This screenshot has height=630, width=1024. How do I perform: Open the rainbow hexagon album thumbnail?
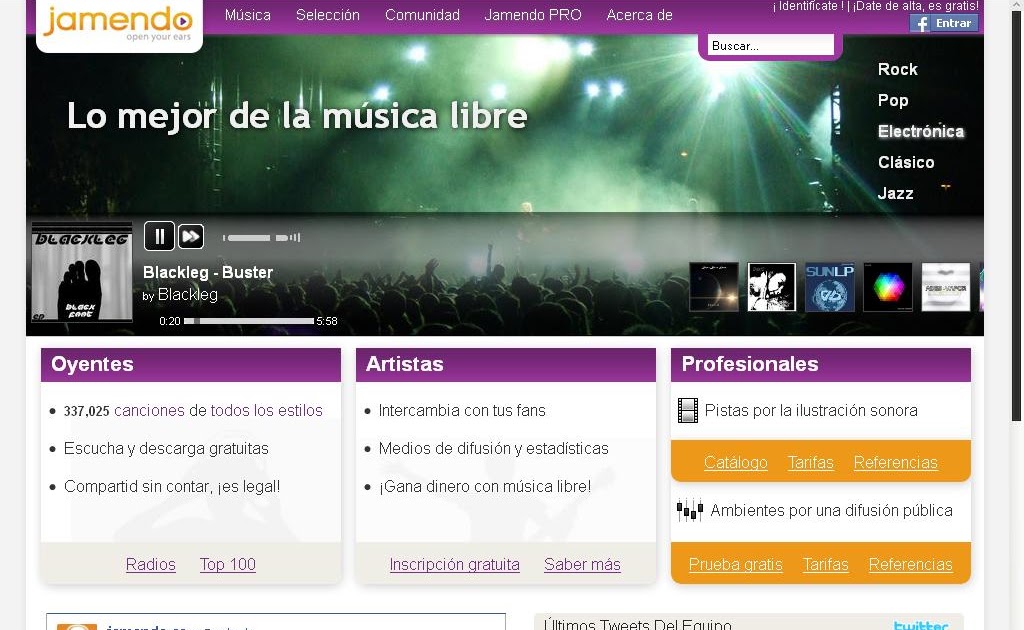[x=888, y=287]
